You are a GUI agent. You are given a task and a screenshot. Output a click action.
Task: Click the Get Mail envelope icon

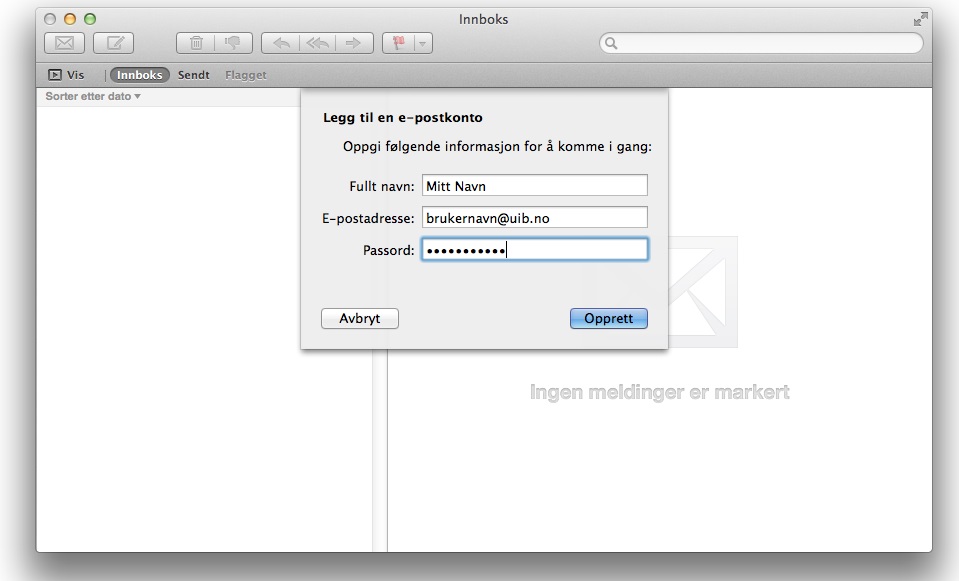point(64,43)
